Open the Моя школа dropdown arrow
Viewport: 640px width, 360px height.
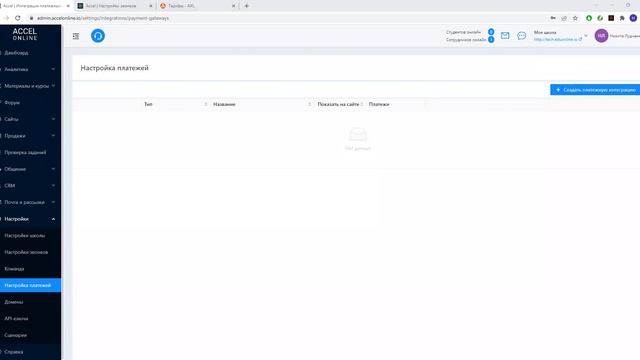(x=586, y=36)
